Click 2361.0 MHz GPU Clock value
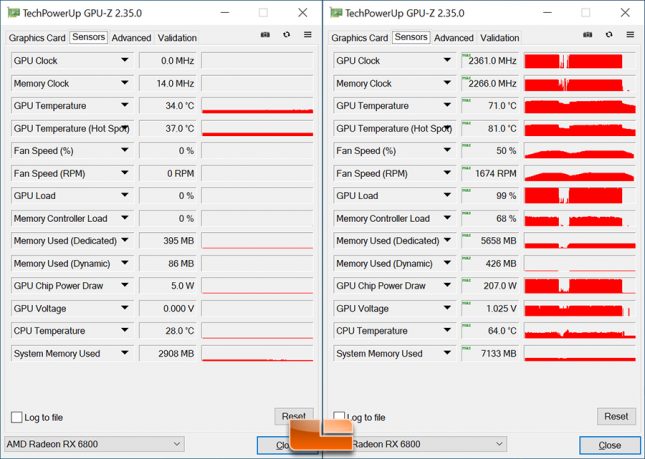Screen dimensions: 645x459 tap(490, 61)
